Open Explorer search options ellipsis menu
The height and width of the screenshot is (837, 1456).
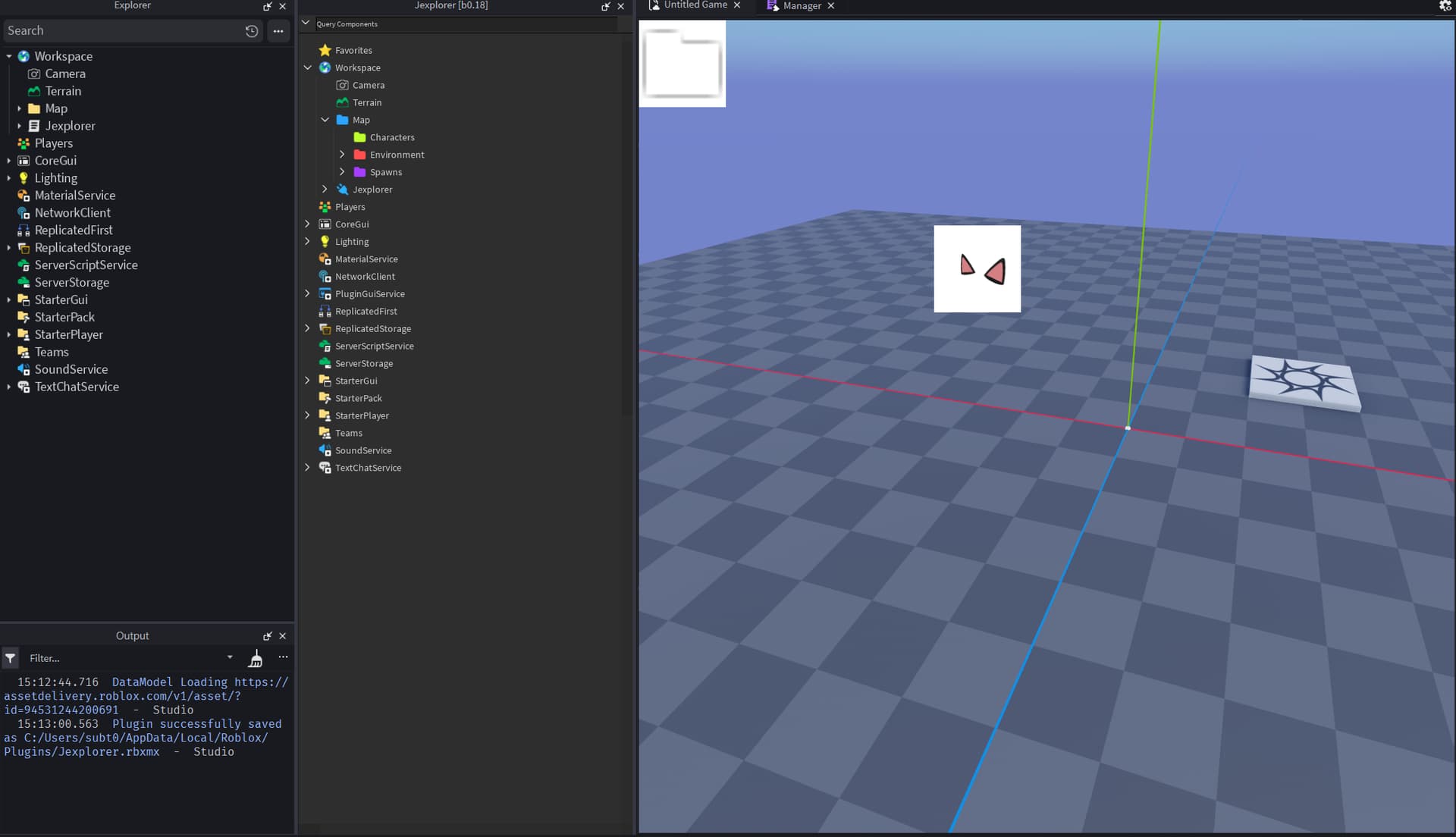coord(278,31)
